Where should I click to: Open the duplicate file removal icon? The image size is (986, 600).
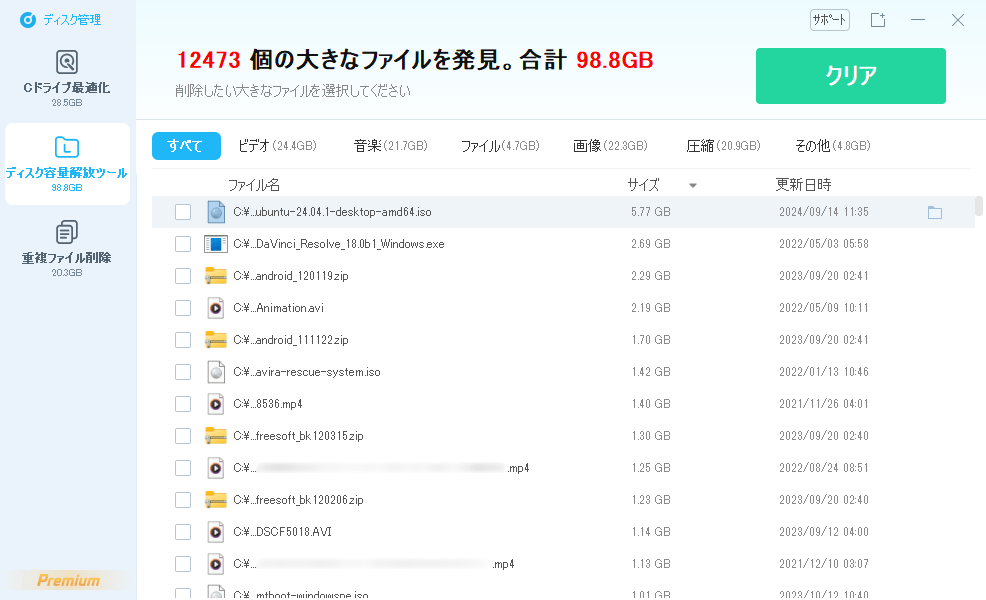67,232
